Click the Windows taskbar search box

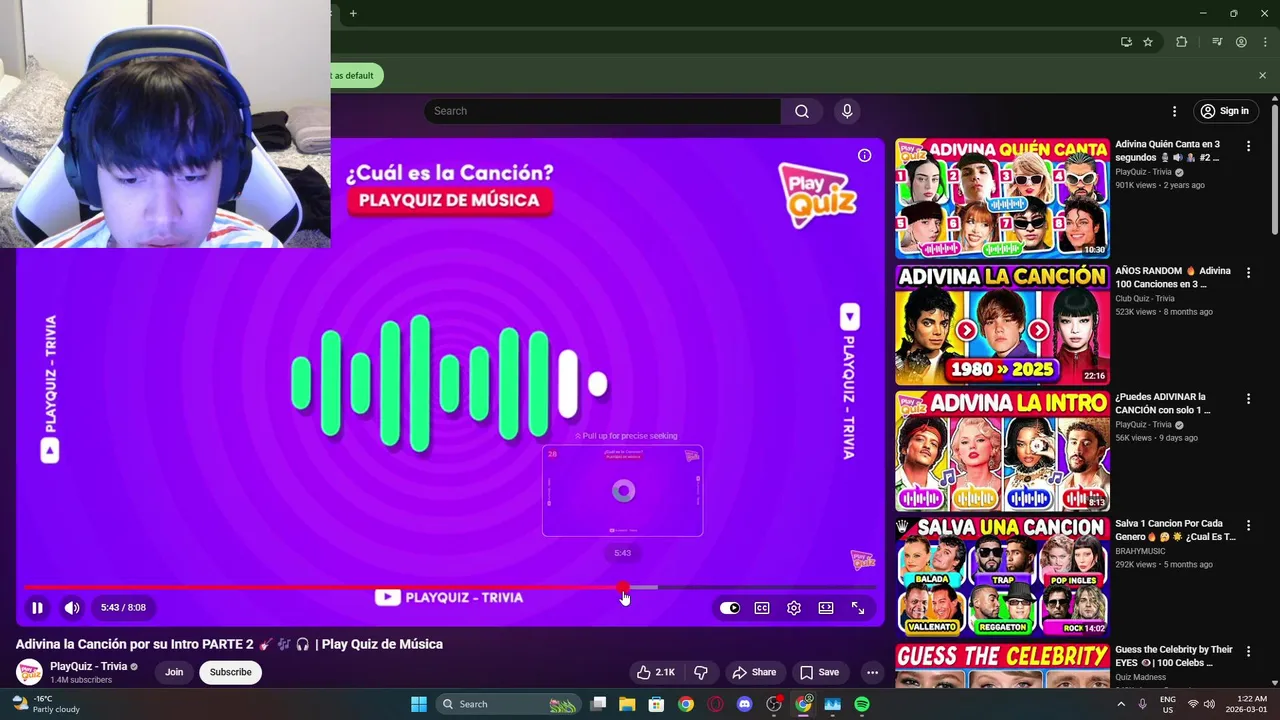click(x=508, y=704)
